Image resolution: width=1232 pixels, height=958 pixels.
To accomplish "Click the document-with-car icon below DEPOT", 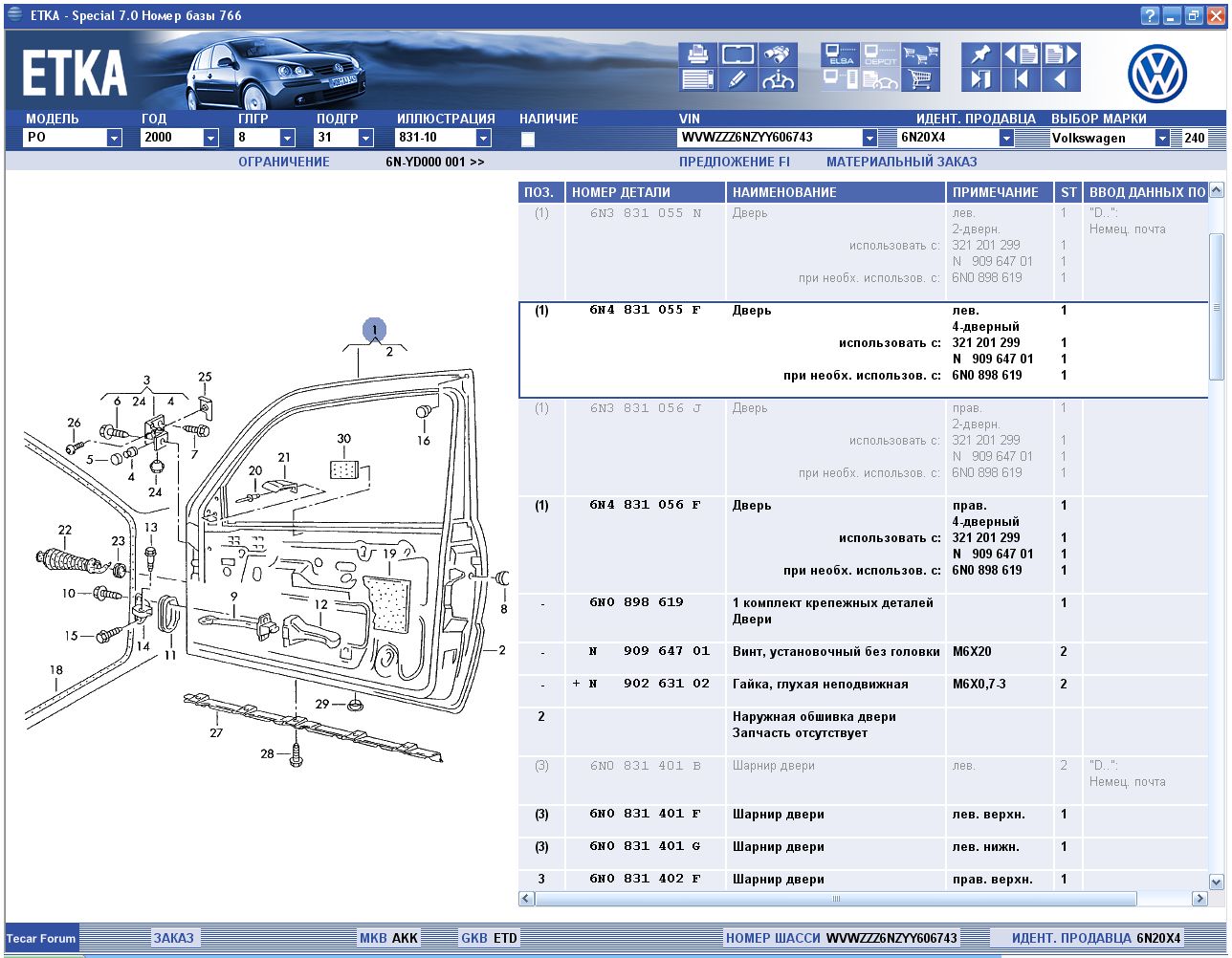I will tap(880, 79).
